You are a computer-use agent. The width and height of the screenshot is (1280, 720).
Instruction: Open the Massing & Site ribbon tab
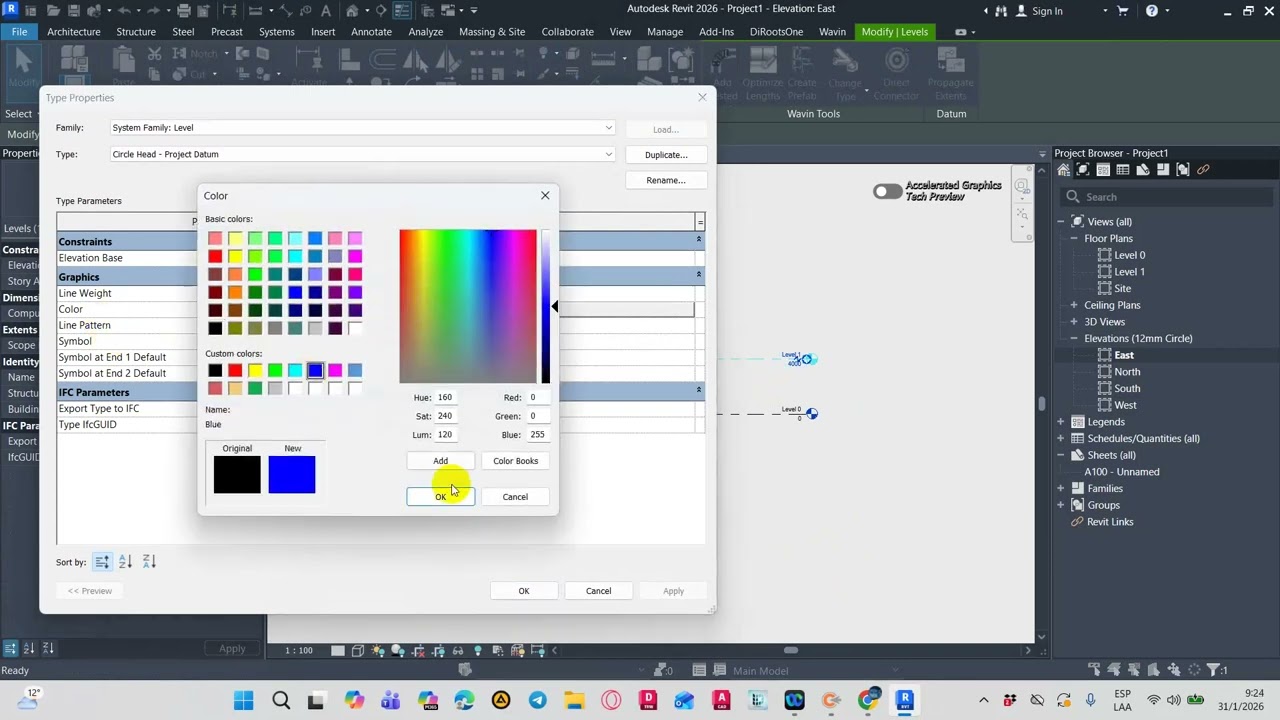click(492, 32)
